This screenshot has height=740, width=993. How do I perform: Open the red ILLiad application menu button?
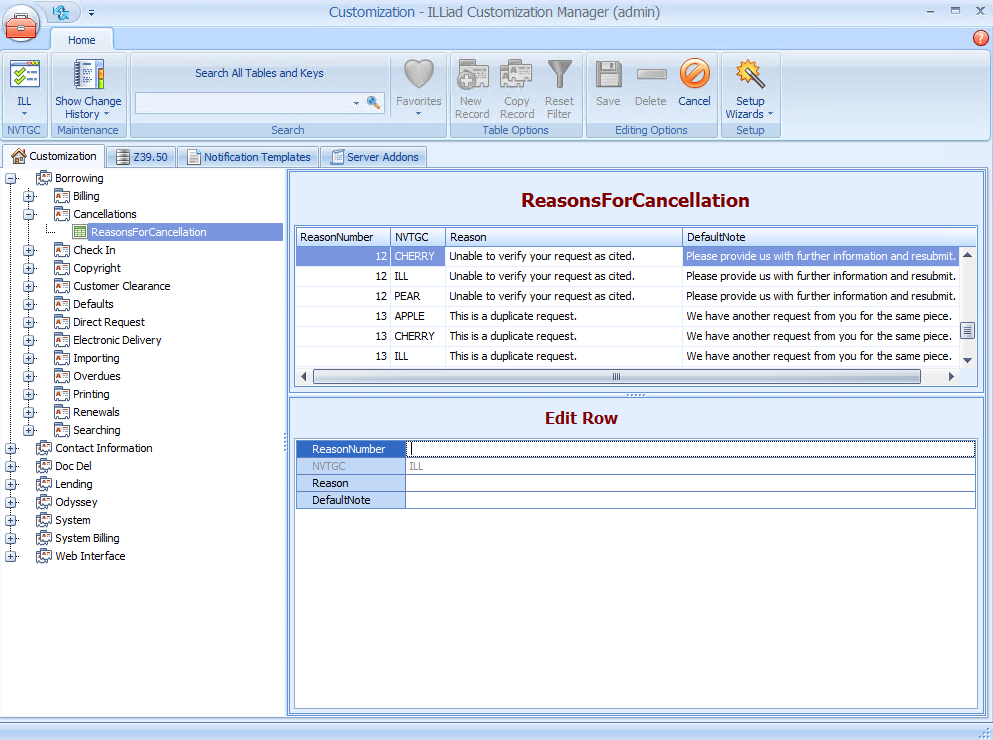point(20,25)
